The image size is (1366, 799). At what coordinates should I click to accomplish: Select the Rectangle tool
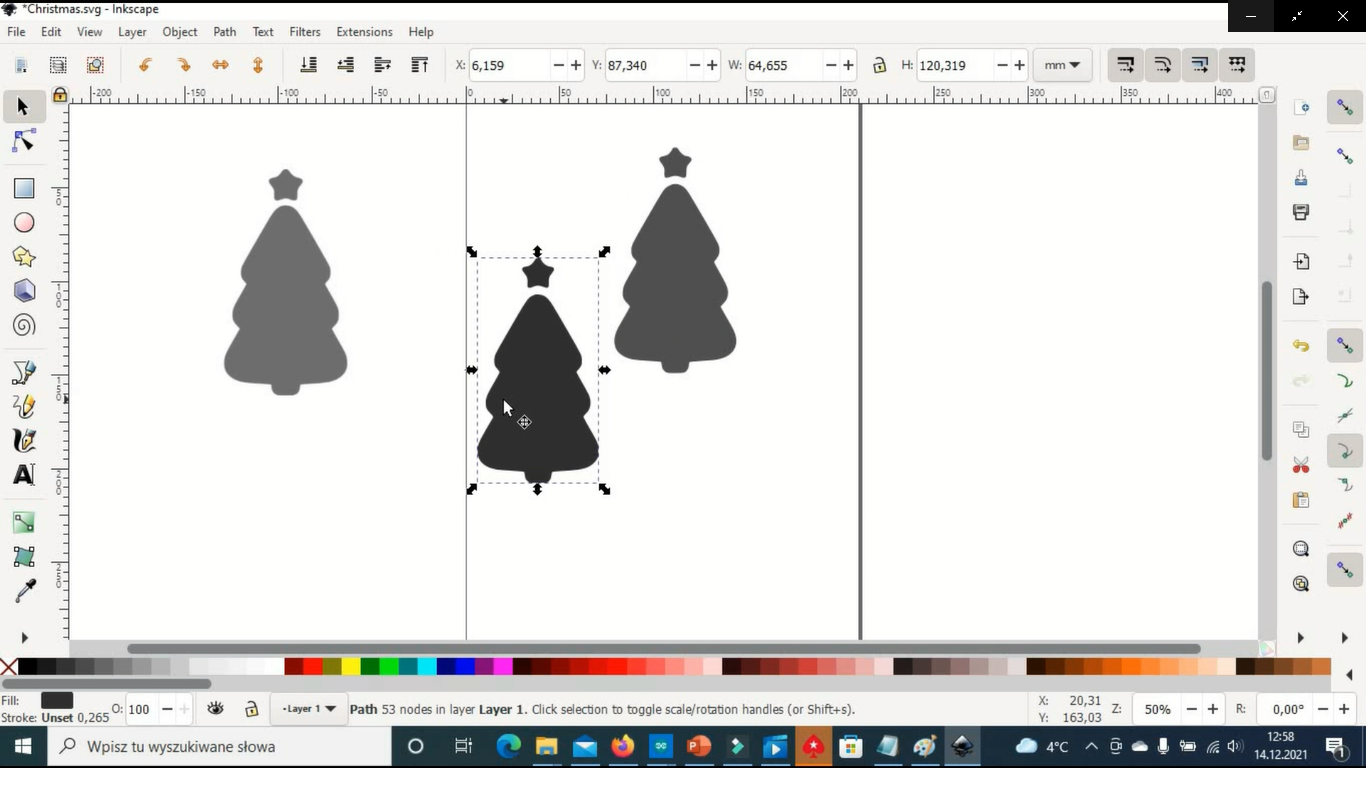click(23, 188)
